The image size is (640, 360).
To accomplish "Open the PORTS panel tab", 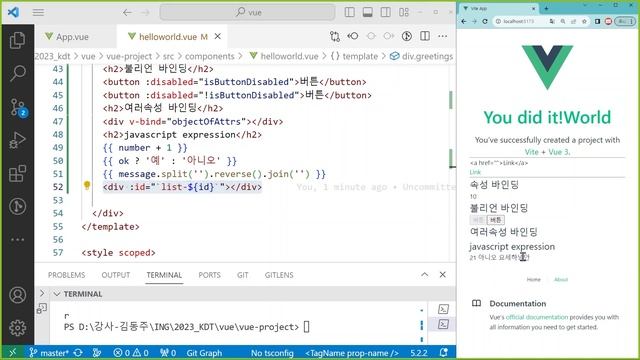I will click(209, 275).
